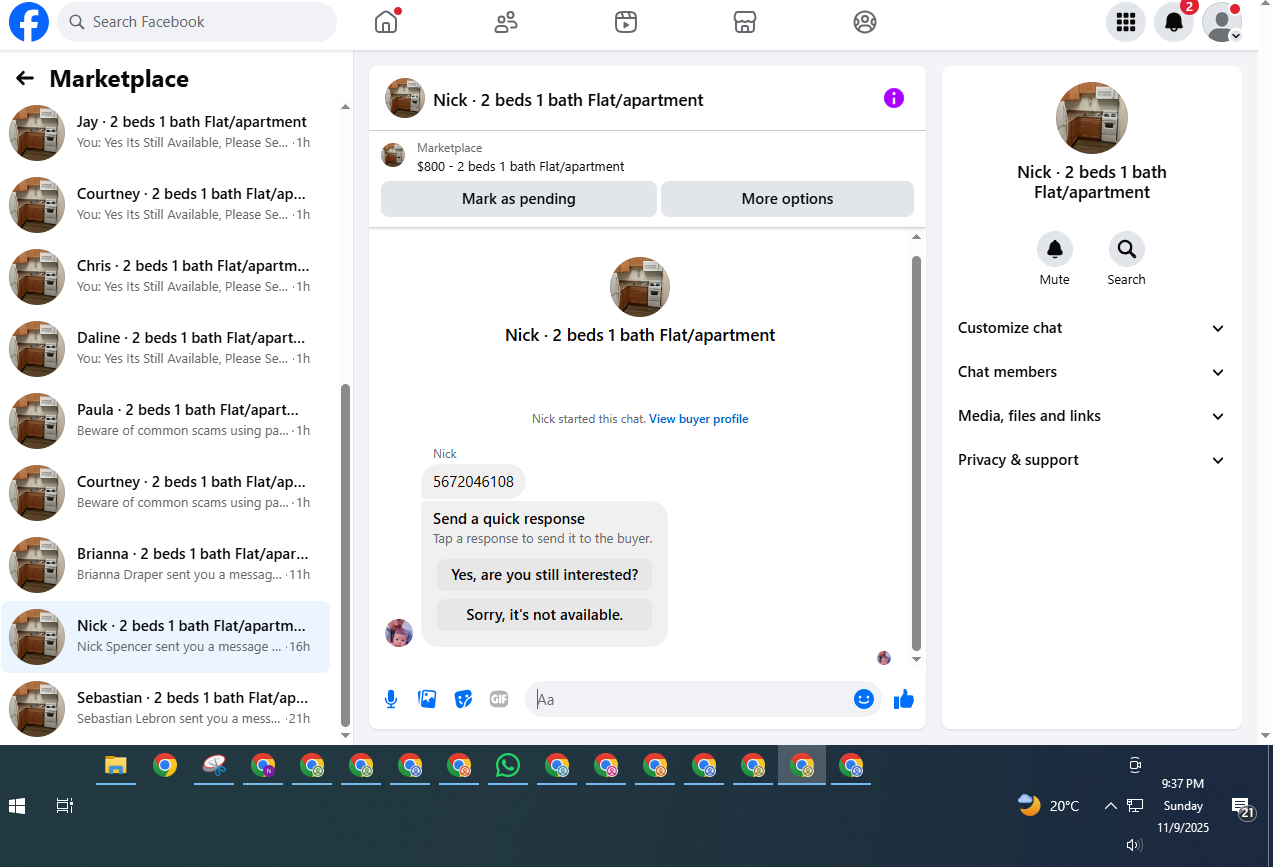This screenshot has height=867, width=1273.
Task: Click the purple conversation information icon
Action: (894, 98)
